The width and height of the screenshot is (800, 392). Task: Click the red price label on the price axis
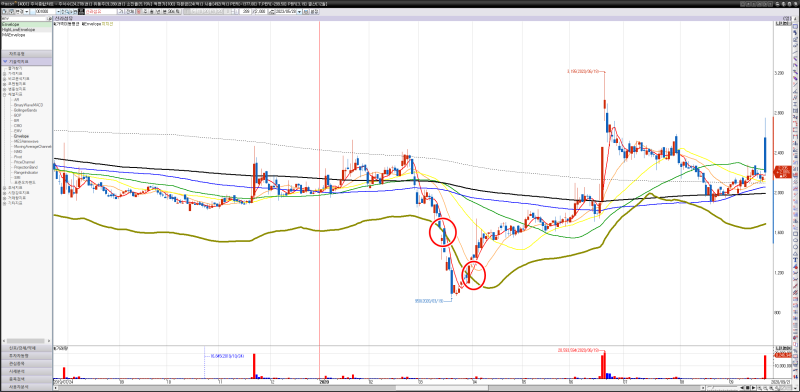coord(783,172)
